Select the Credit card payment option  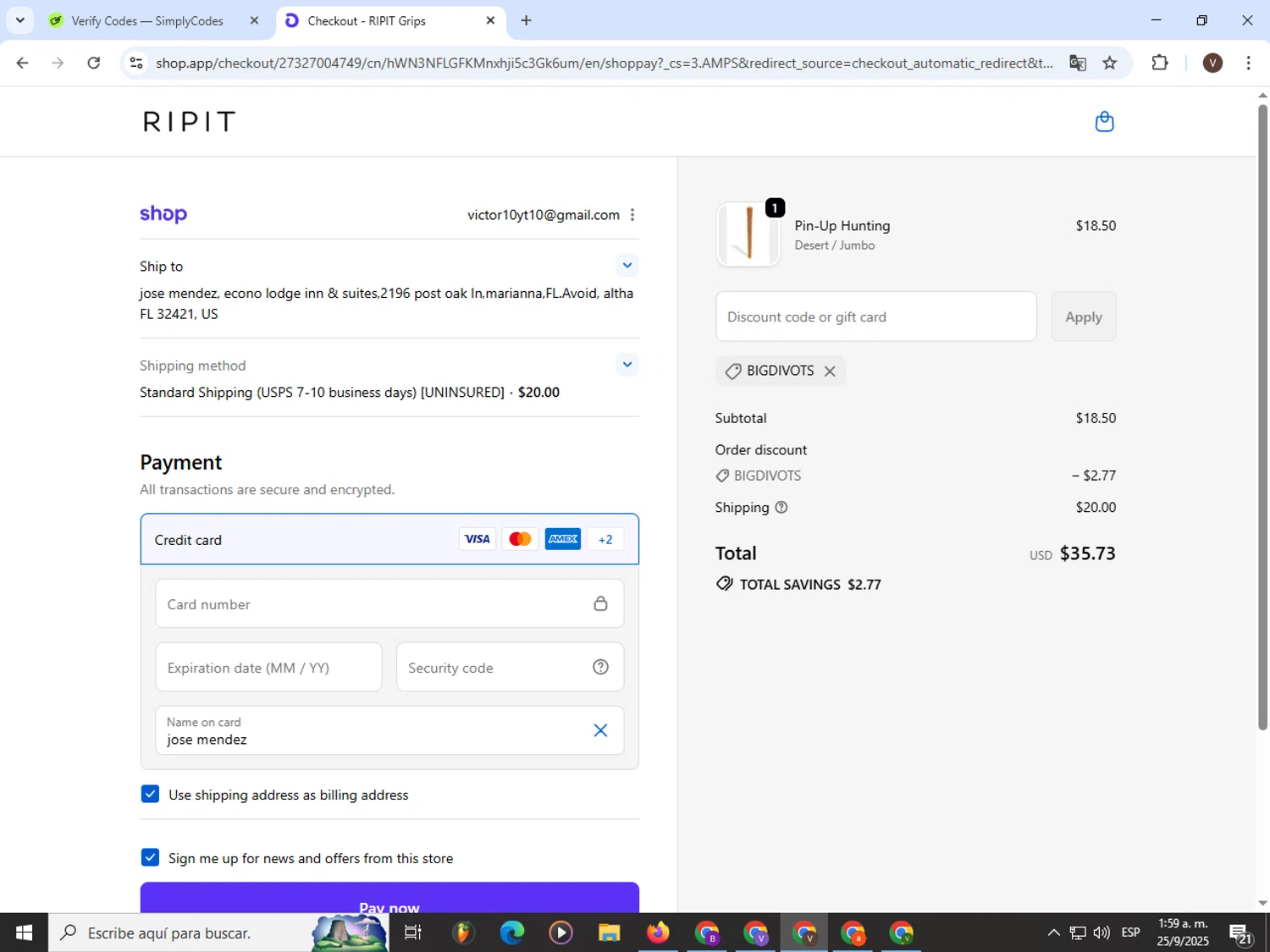pos(389,539)
